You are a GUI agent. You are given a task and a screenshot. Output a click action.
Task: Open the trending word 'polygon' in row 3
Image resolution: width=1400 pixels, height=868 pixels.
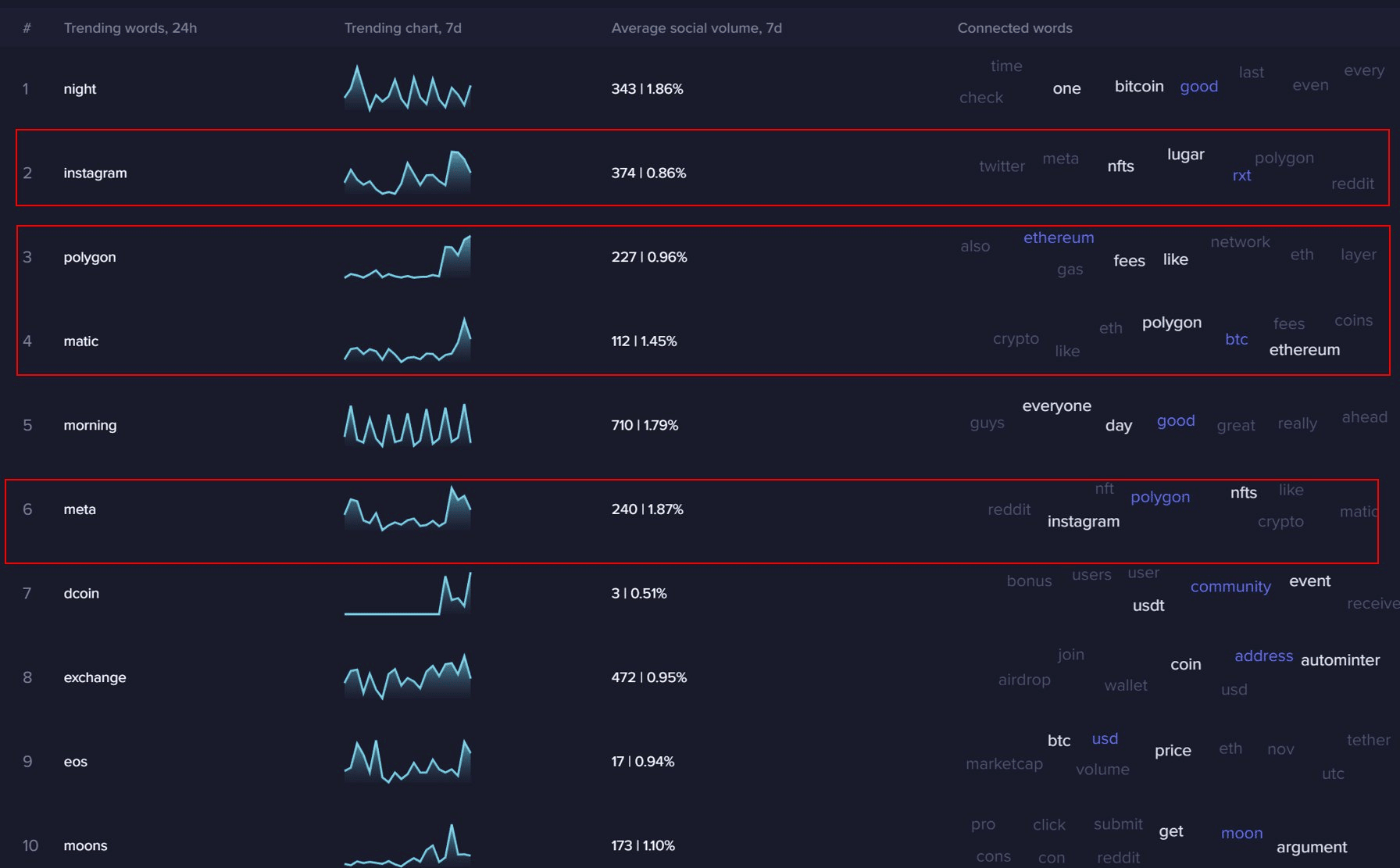[x=90, y=257]
